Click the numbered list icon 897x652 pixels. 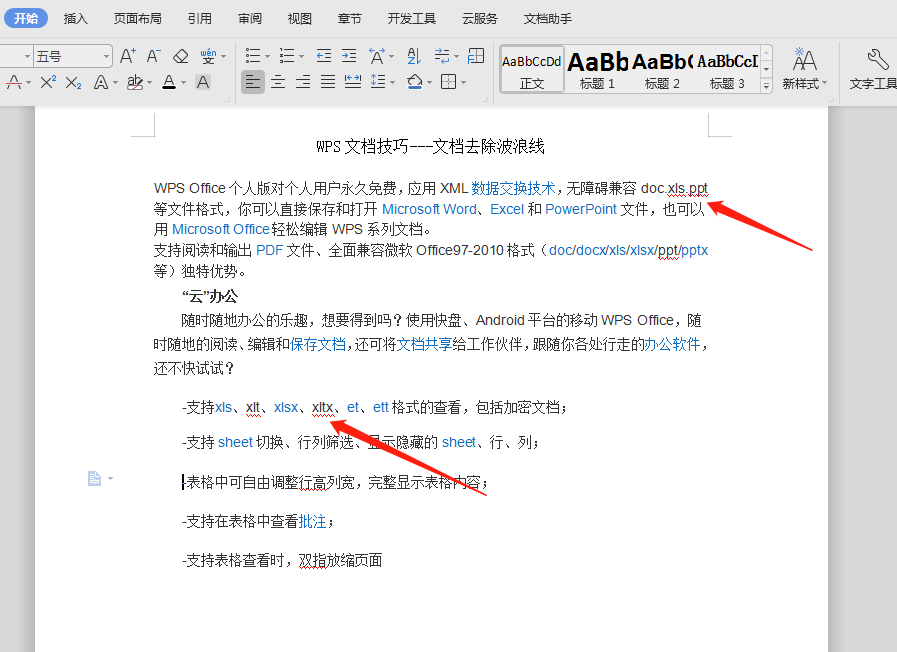coord(287,56)
